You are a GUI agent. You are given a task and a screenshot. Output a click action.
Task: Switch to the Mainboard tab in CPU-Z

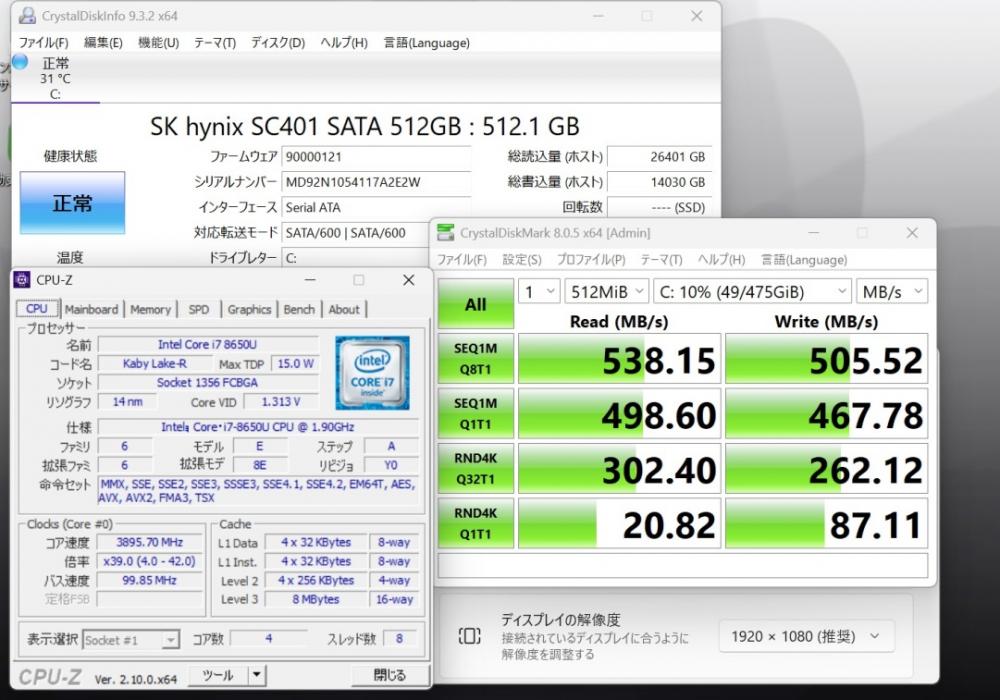(x=91, y=309)
